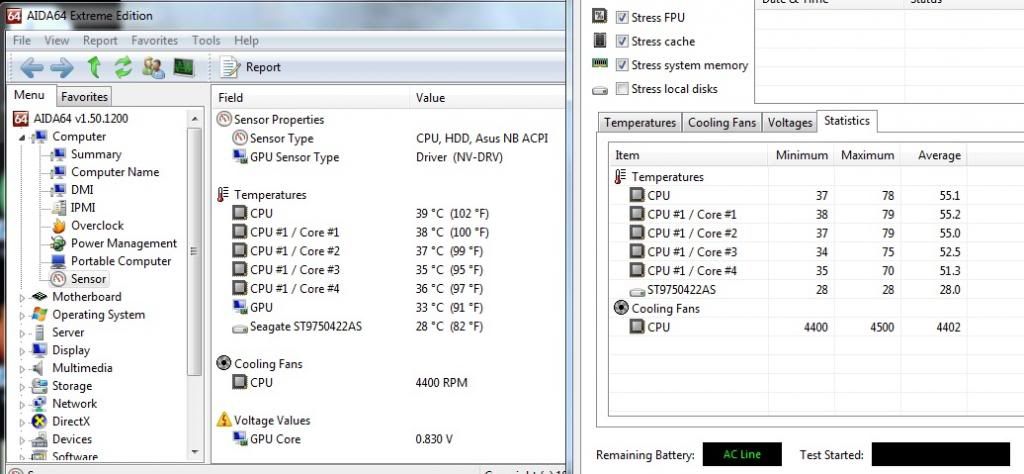Select Portable Computer in the tree

click(x=121, y=261)
